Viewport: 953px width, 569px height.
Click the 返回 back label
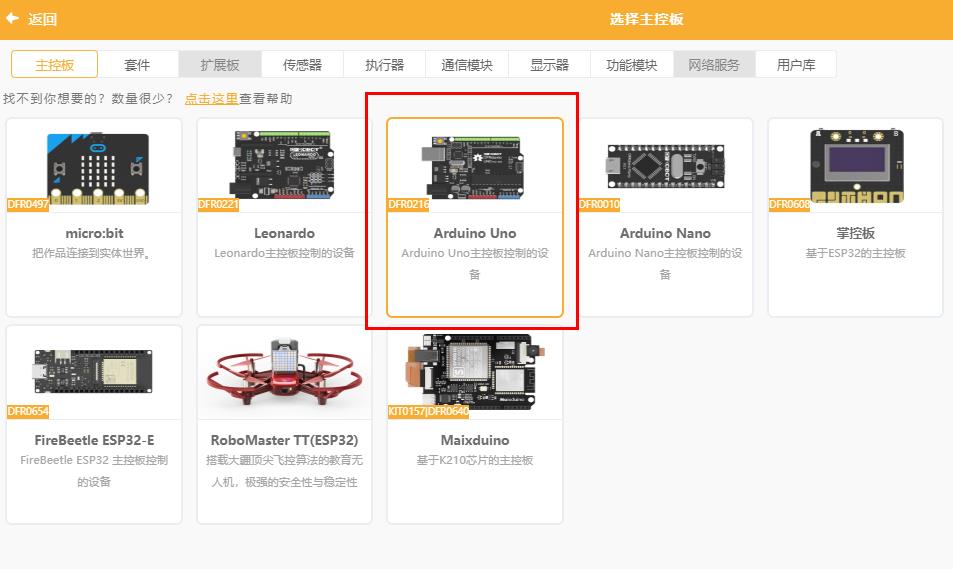click(42, 19)
